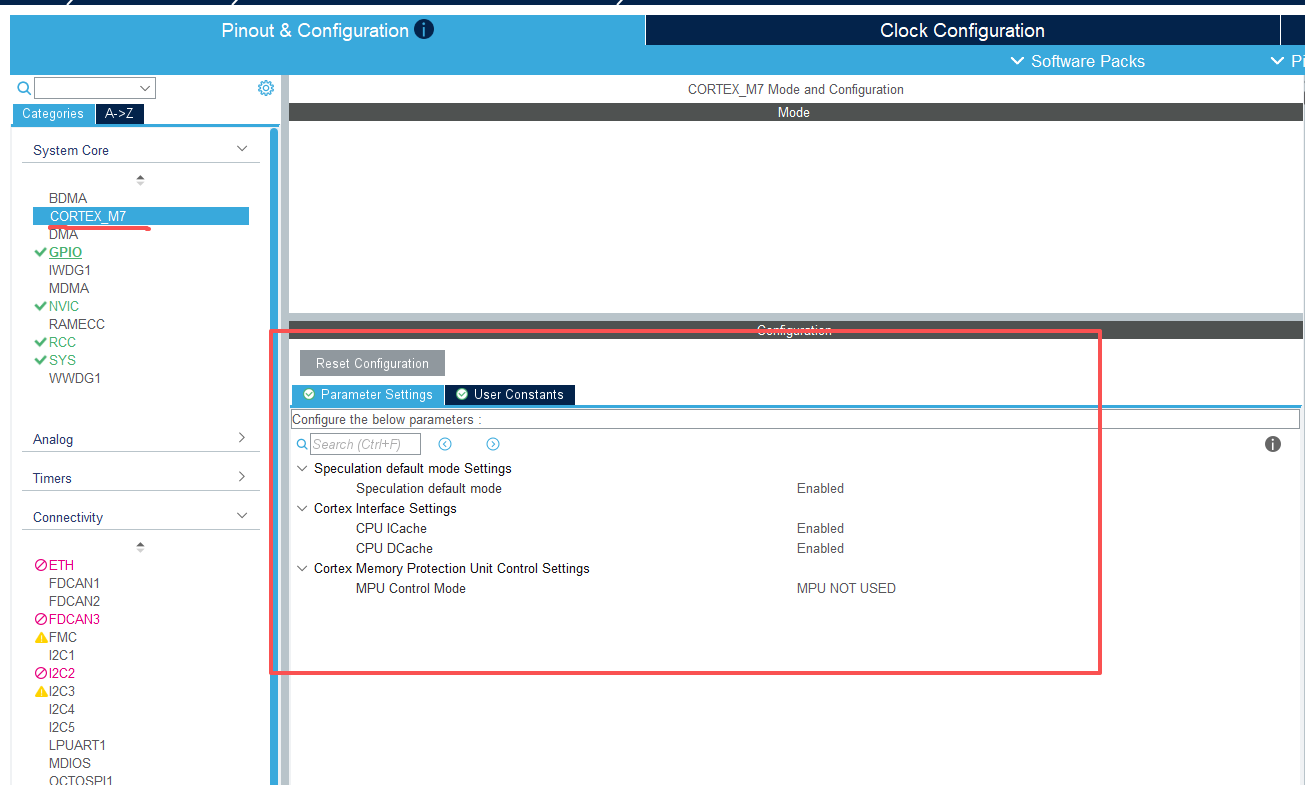The image size is (1305, 785).
Task: Click the magnifier icon beside parameter search
Action: click(302, 444)
